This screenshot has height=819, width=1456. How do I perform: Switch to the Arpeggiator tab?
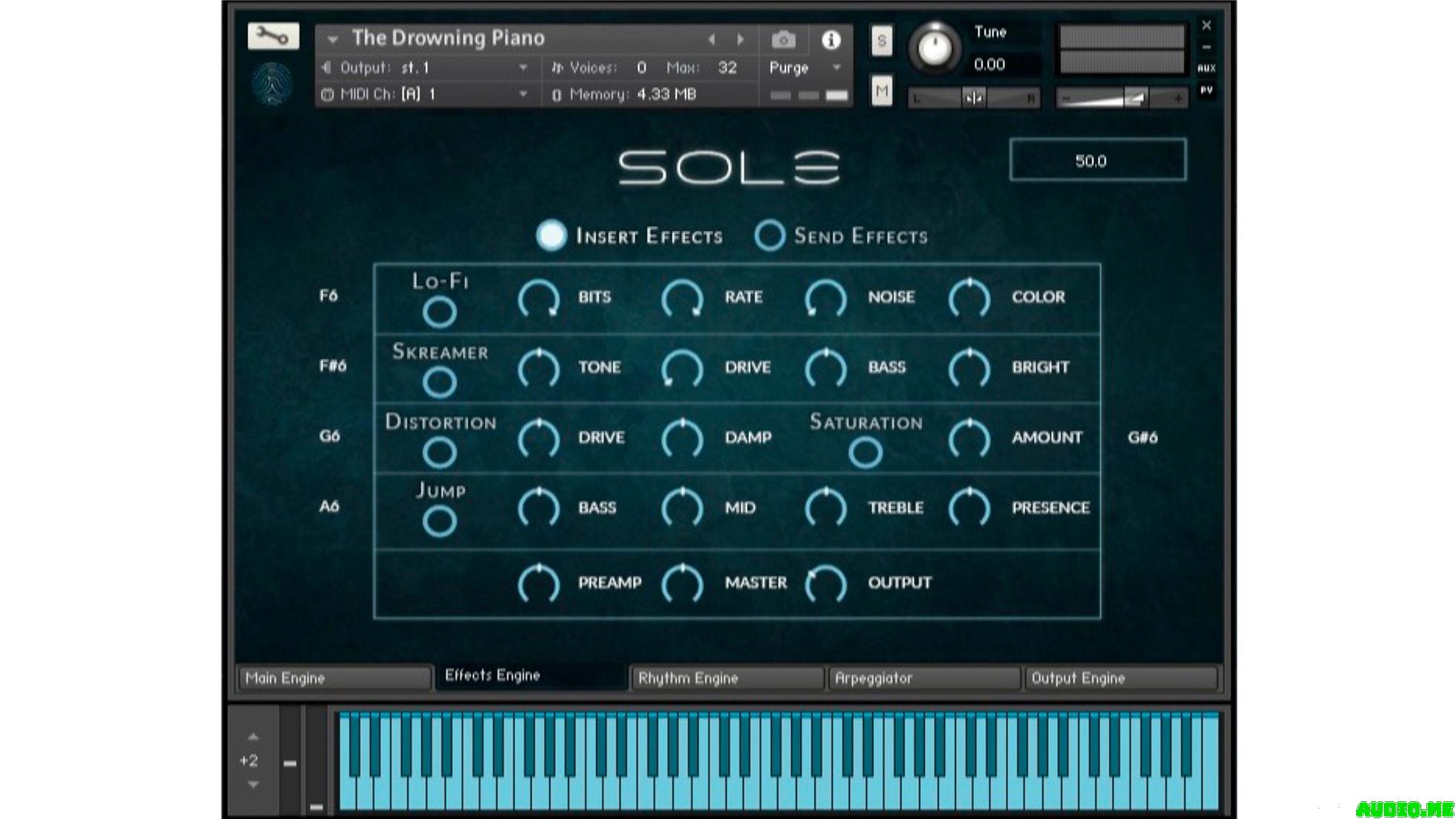pos(924,678)
